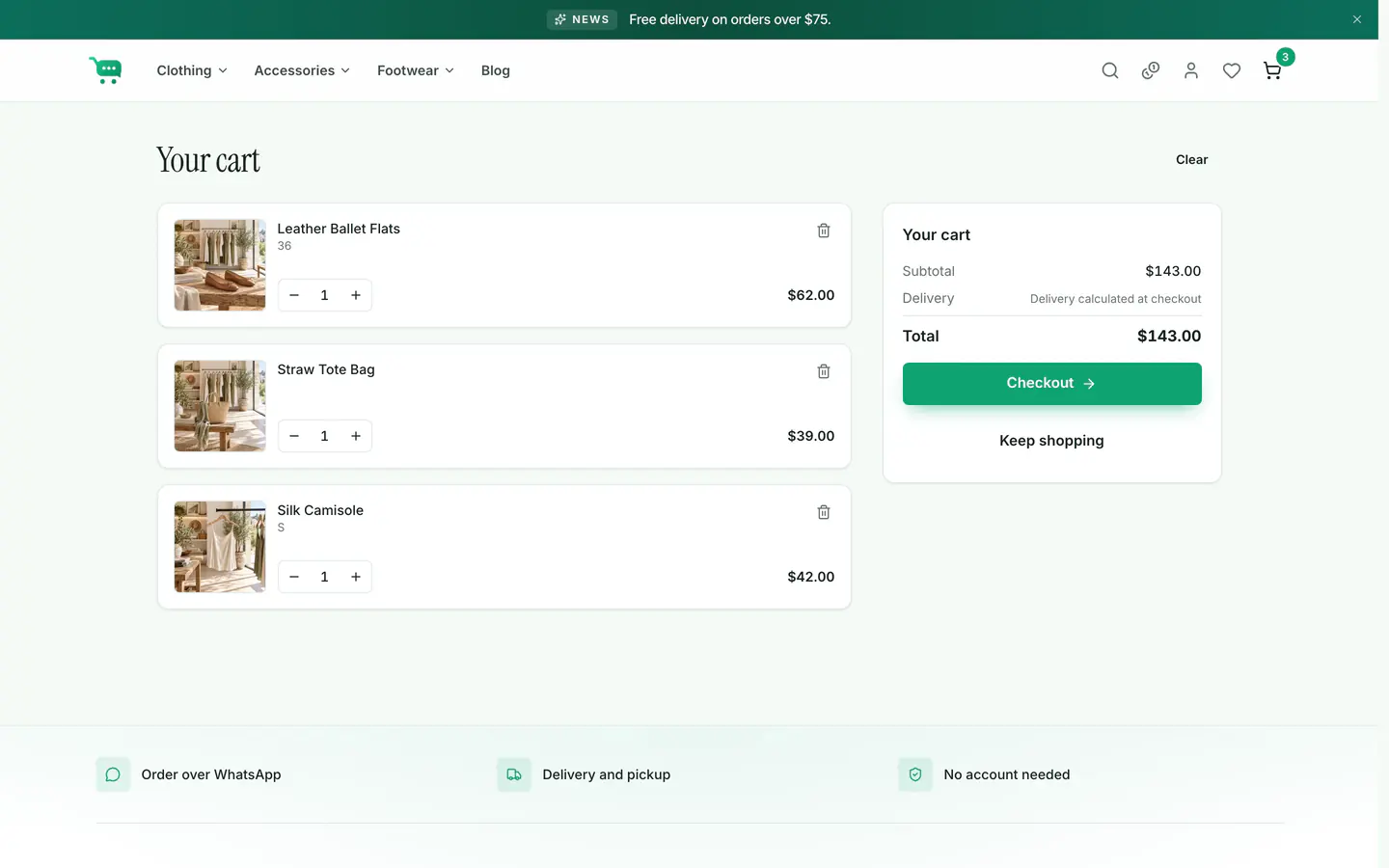1389x868 pixels.
Task: Remove Straw Tote Bag with trash icon
Action: (x=824, y=371)
